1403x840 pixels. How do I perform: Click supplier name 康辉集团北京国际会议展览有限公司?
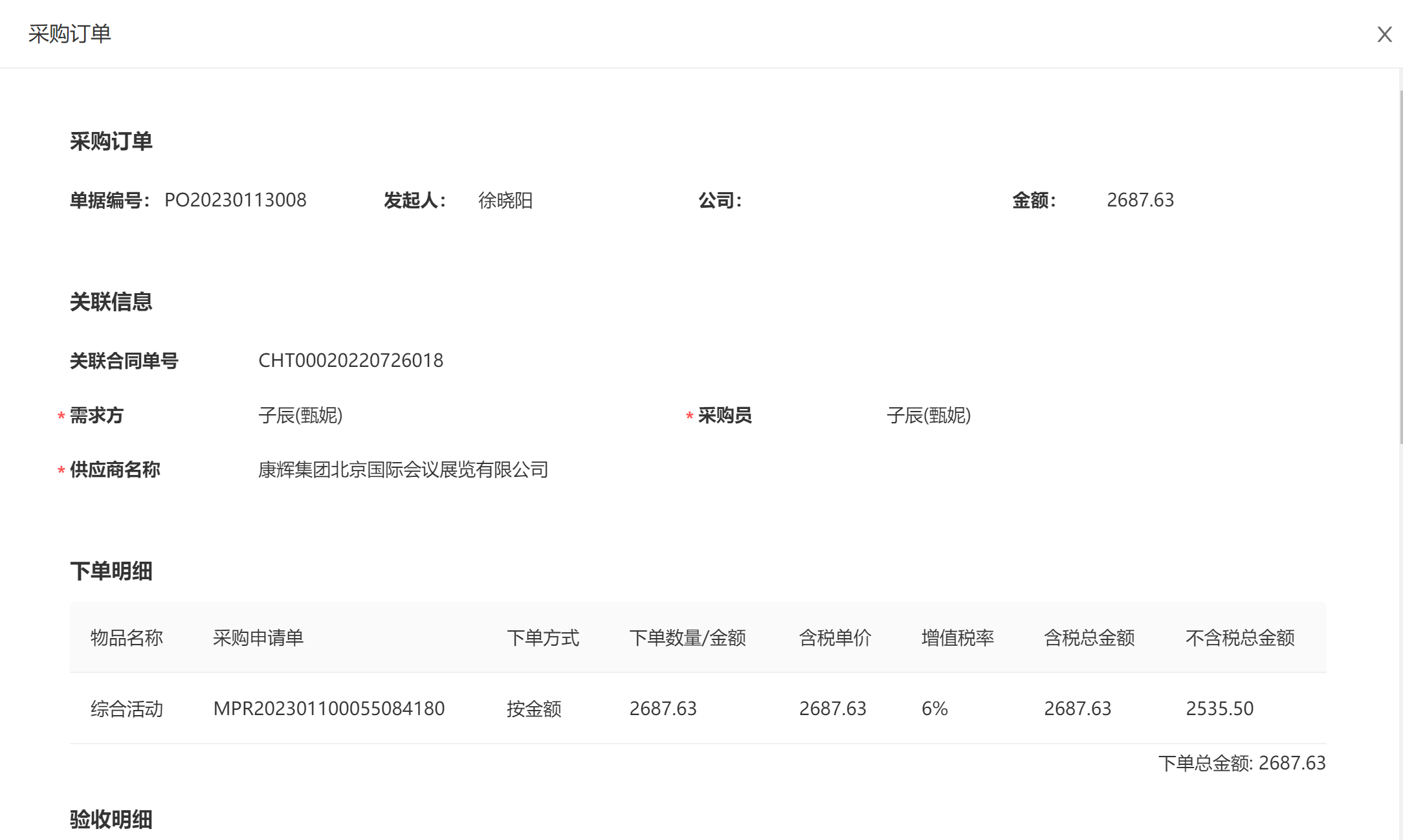[x=403, y=470]
